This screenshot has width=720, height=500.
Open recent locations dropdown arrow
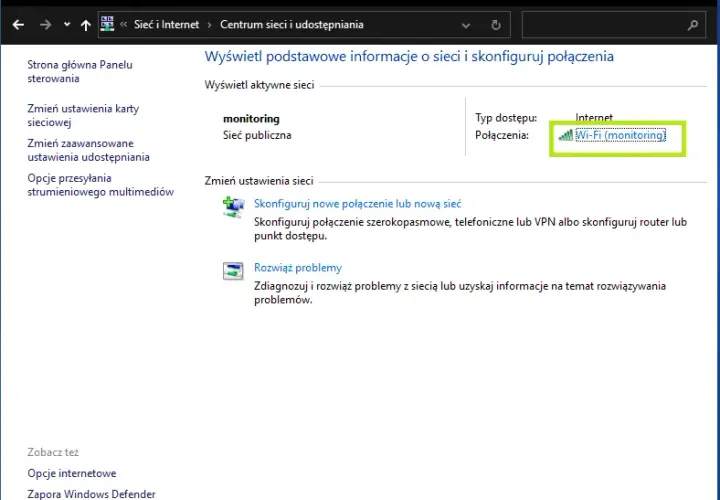67,25
